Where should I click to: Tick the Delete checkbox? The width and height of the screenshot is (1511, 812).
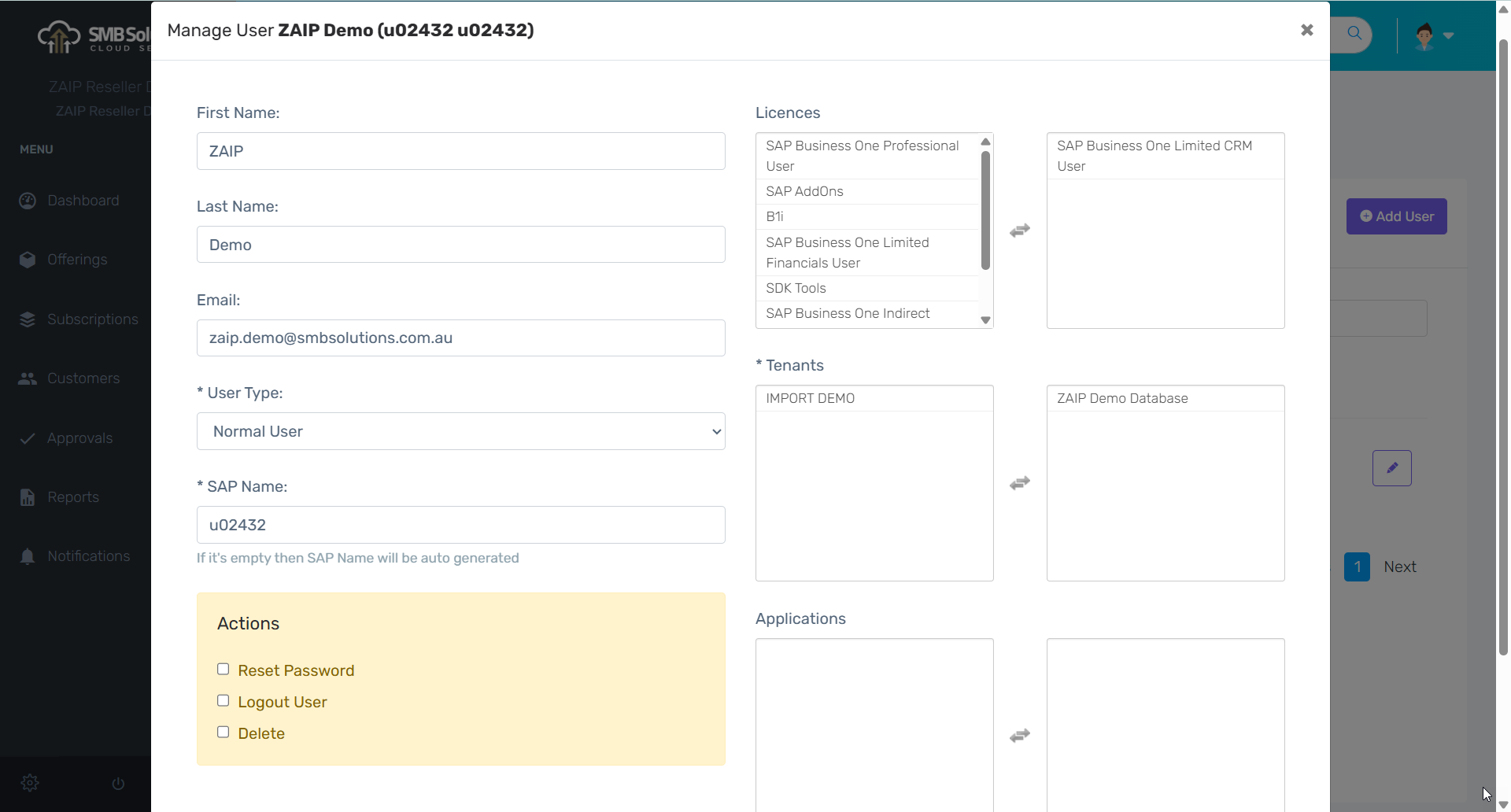pos(224,733)
